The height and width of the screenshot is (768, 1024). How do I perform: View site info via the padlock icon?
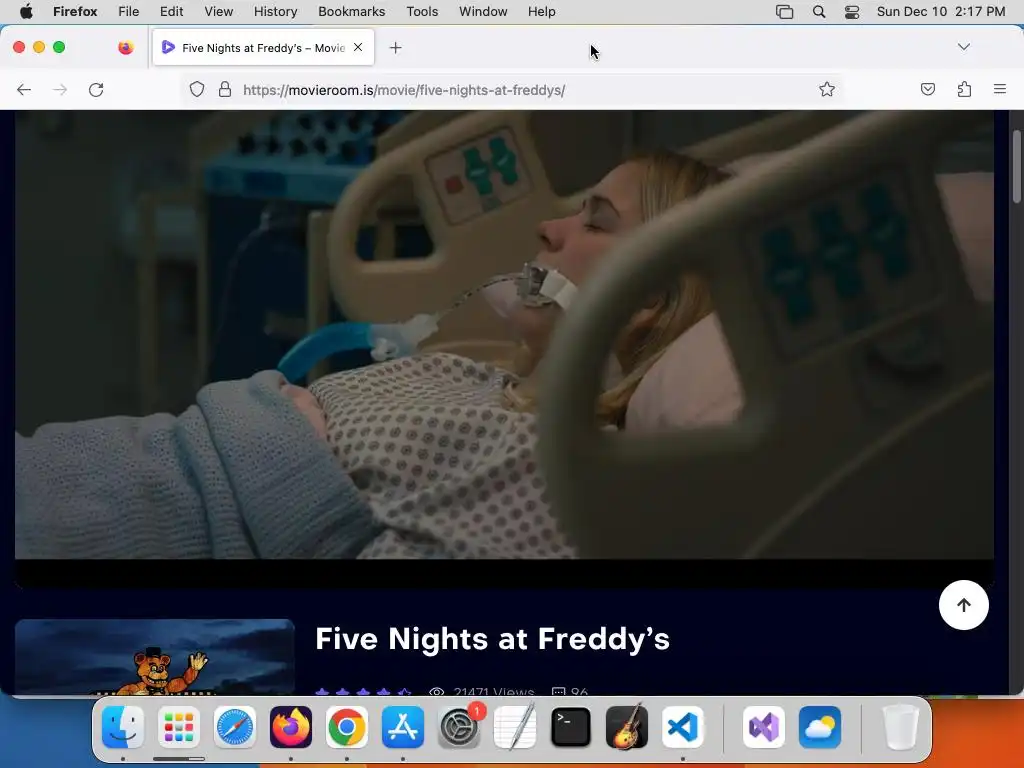(x=225, y=89)
